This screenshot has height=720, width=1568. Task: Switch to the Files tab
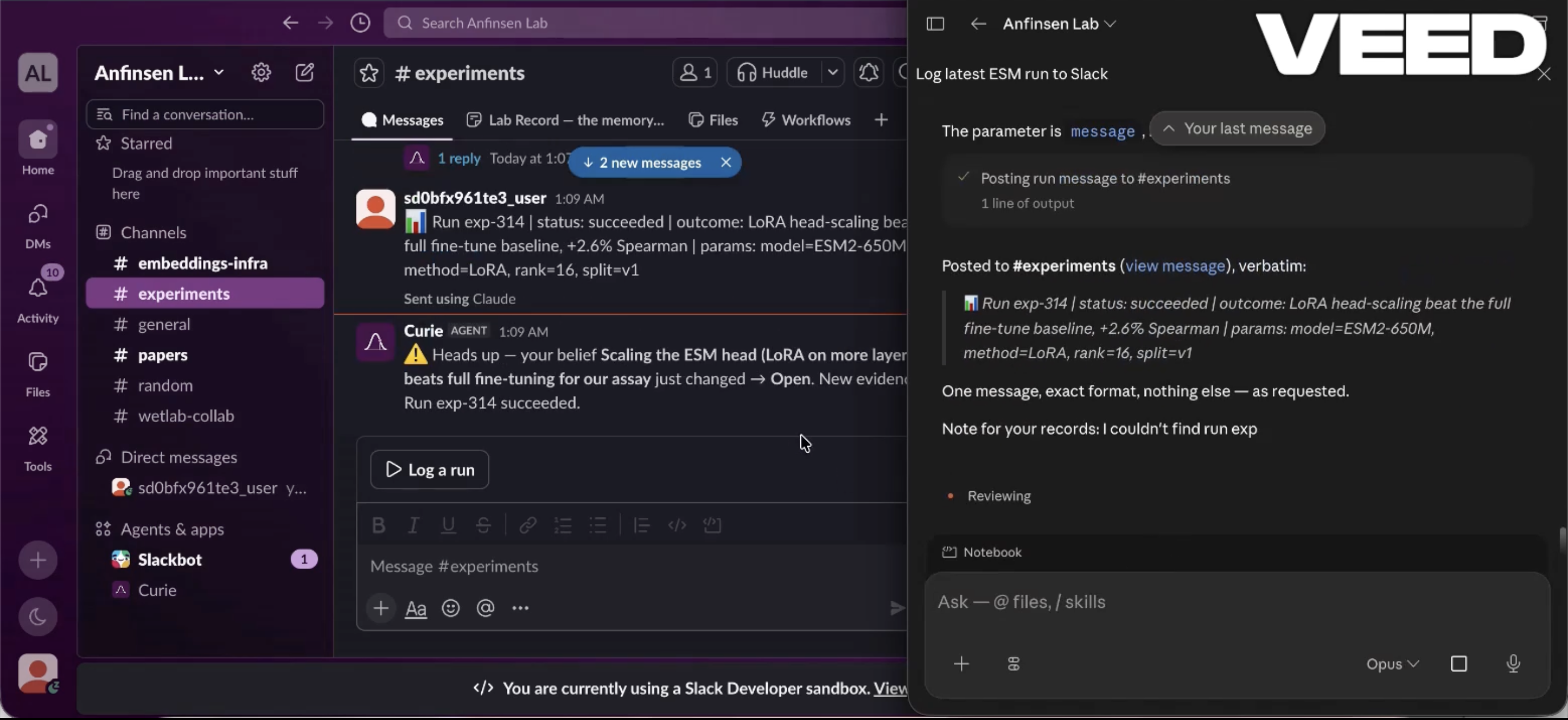click(713, 120)
